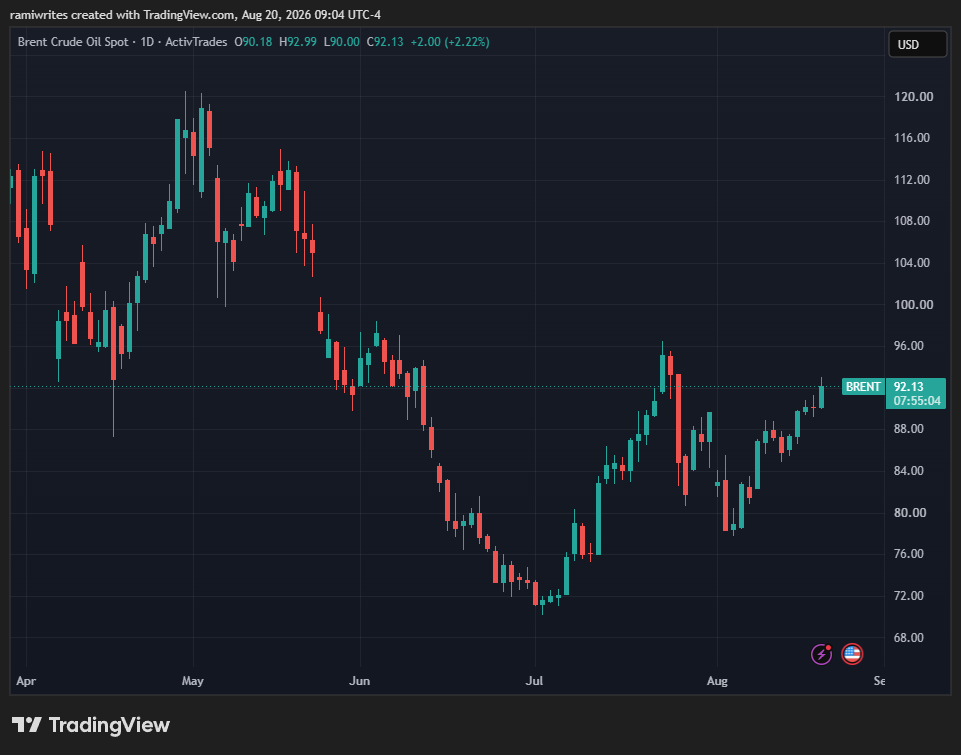Image resolution: width=961 pixels, height=755 pixels.
Task: Click the close value C92.13
Action: pos(385,42)
